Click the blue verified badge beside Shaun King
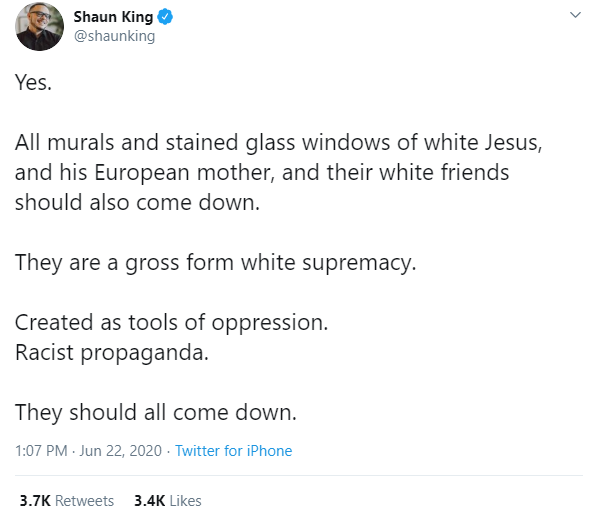The height and width of the screenshot is (525, 597). [165, 17]
